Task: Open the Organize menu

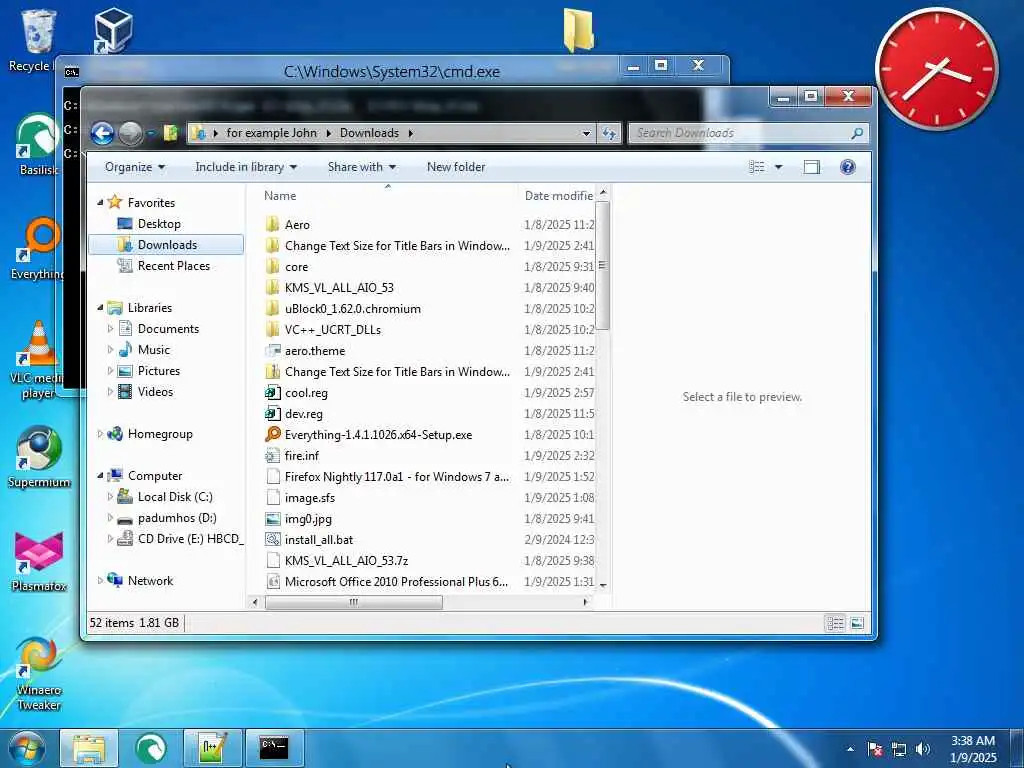Action: tap(135, 167)
